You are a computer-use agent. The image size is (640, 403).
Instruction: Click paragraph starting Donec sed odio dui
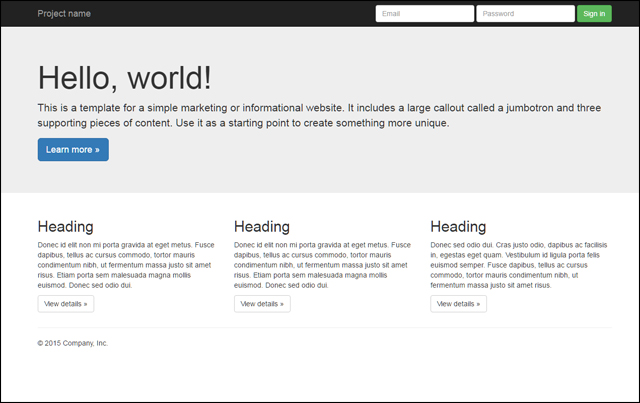click(519, 265)
